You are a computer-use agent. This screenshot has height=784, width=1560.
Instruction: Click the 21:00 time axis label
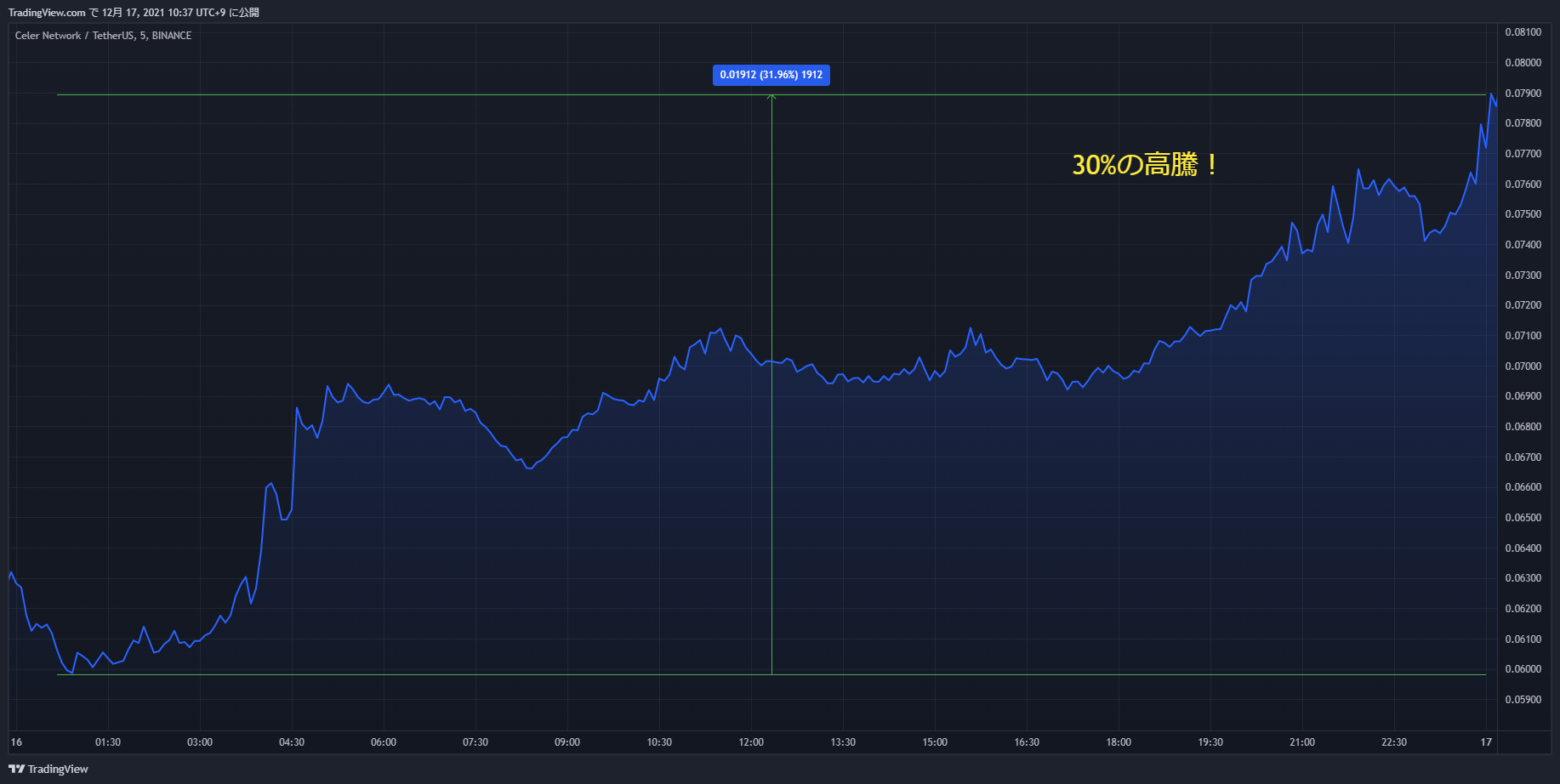point(1302,742)
